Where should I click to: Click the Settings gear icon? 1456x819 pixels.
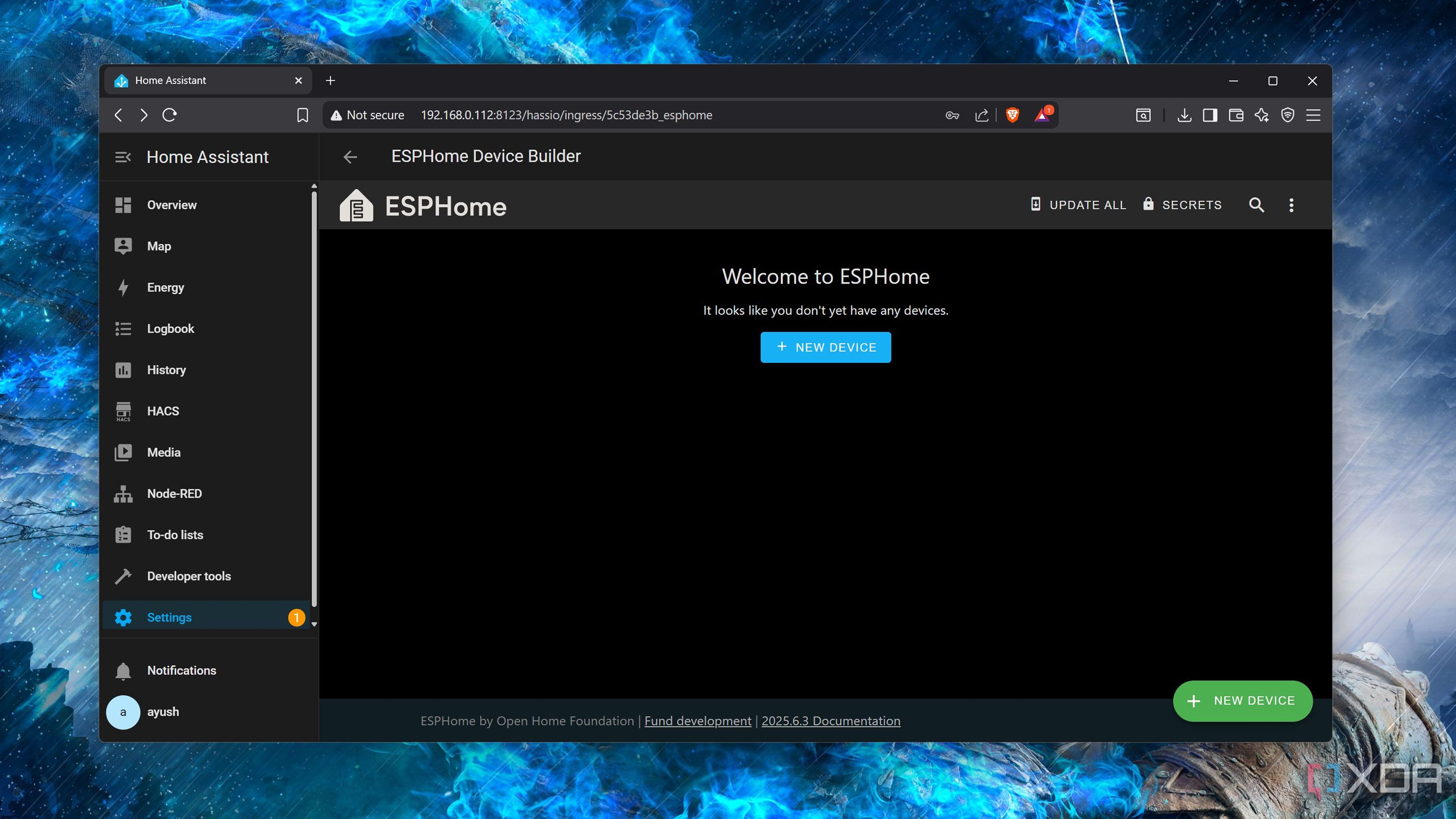122,618
